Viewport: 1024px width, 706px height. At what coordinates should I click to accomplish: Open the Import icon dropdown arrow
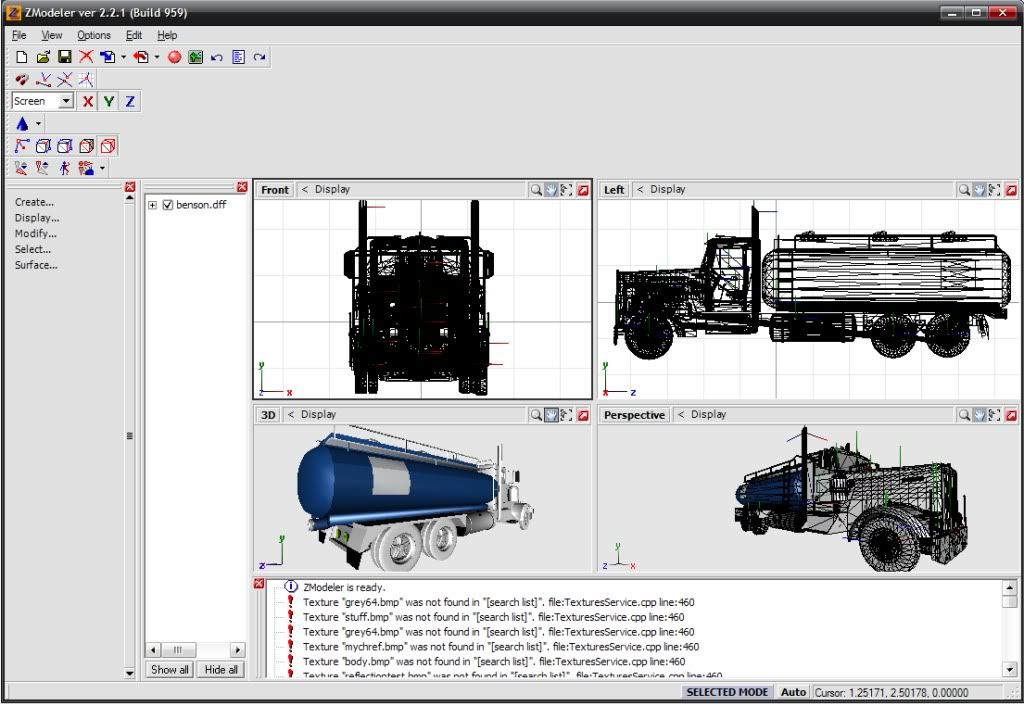pos(123,57)
